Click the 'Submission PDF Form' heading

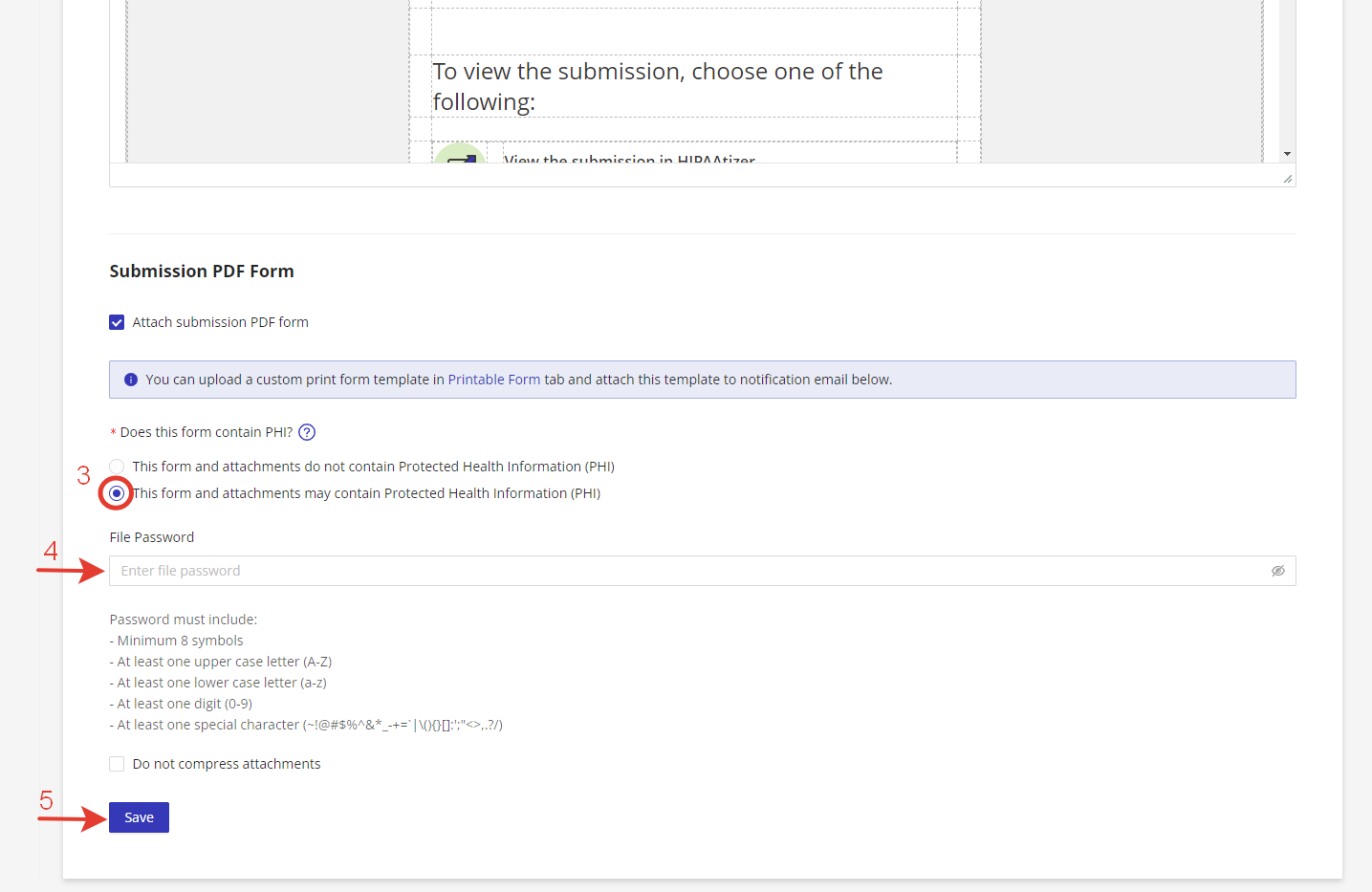[x=202, y=272]
